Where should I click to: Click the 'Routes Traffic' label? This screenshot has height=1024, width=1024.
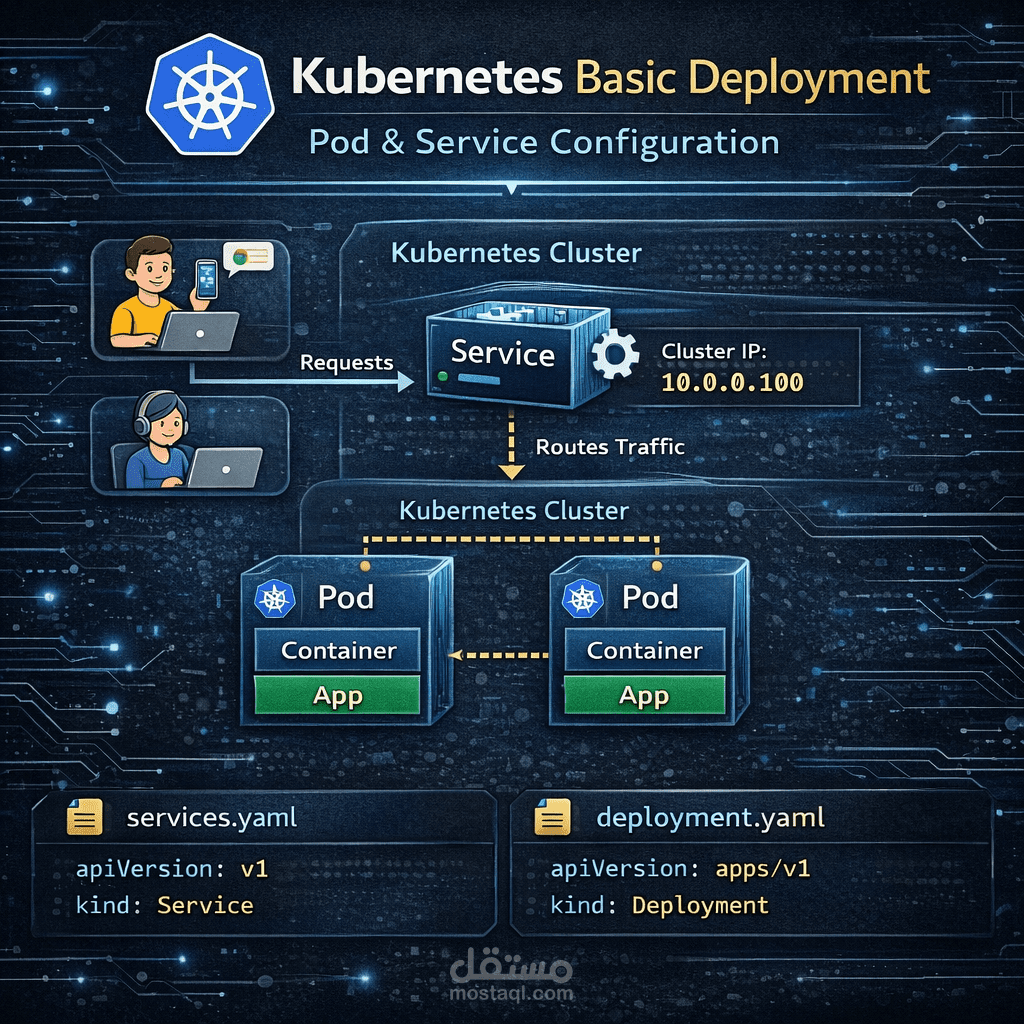click(x=610, y=447)
